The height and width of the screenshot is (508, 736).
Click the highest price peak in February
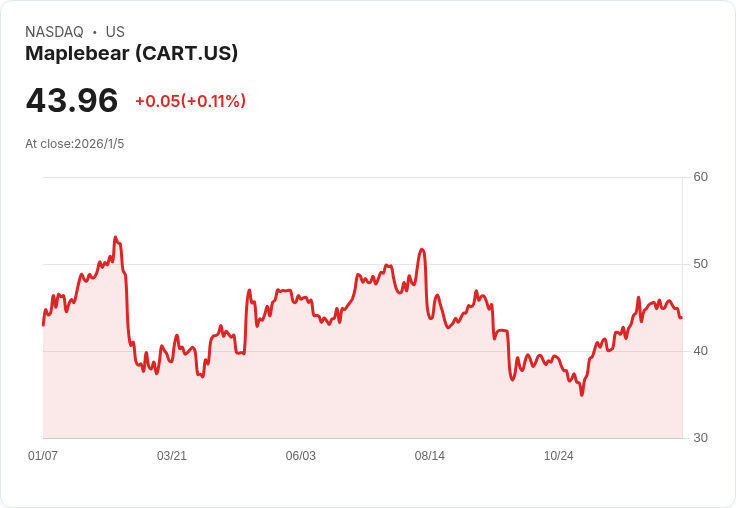115,238
